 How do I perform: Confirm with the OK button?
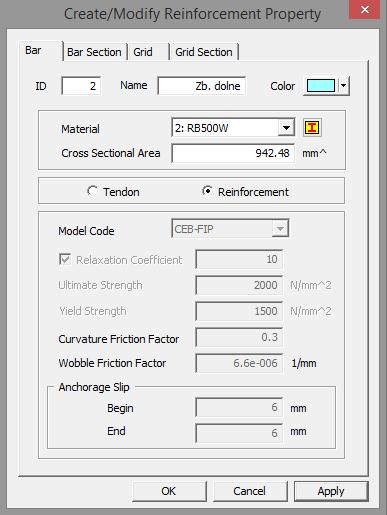coord(169,491)
